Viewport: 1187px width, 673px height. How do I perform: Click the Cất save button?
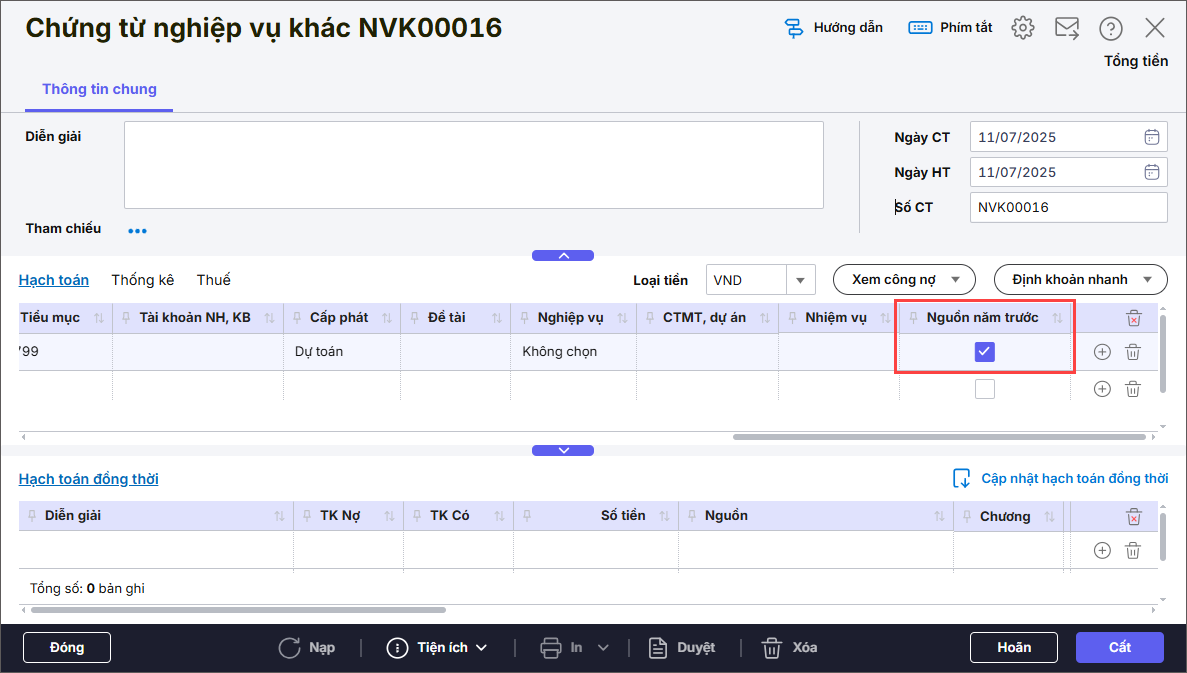(1120, 647)
